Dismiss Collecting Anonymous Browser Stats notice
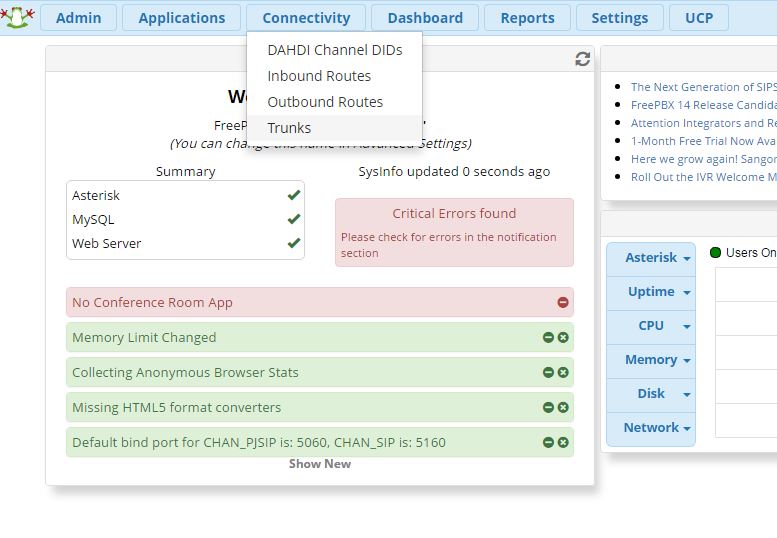The image size is (777, 538). pyautogui.click(x=563, y=372)
